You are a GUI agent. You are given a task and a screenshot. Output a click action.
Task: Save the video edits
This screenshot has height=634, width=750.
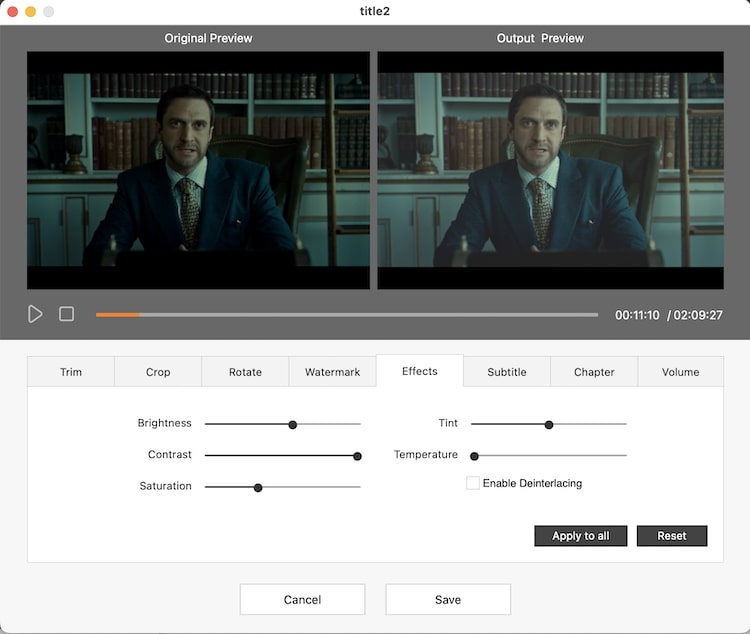[448, 600]
